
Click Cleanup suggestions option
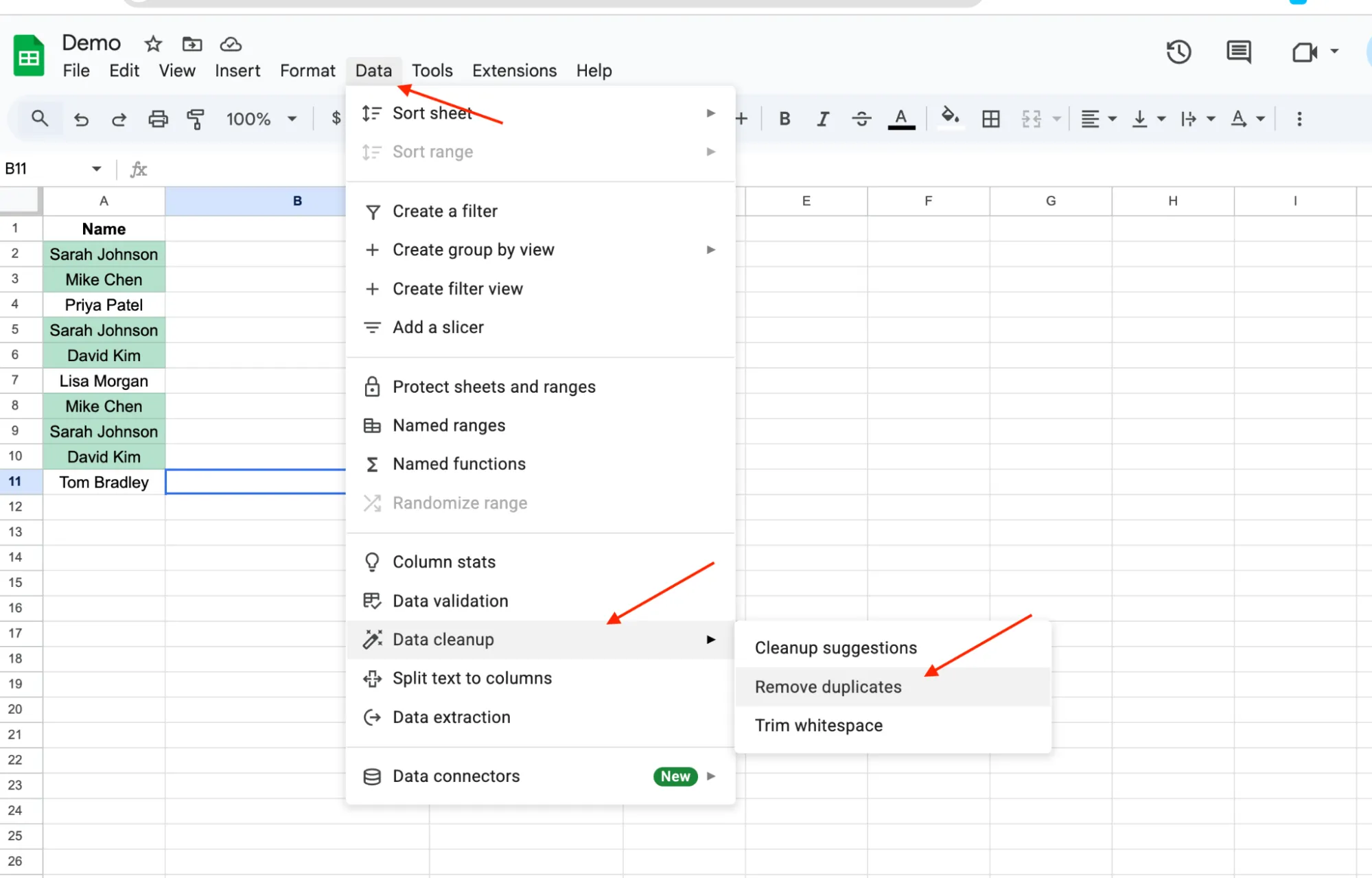pos(835,647)
